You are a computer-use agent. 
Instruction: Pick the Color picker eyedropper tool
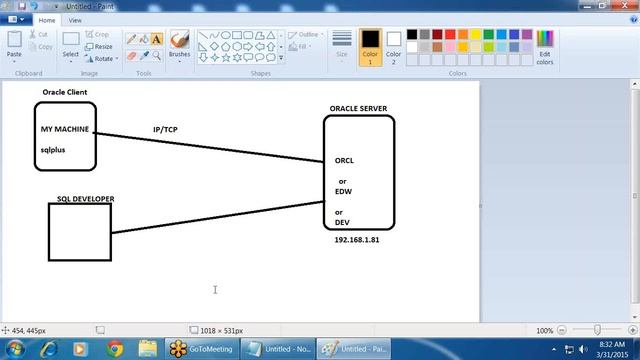point(144,56)
